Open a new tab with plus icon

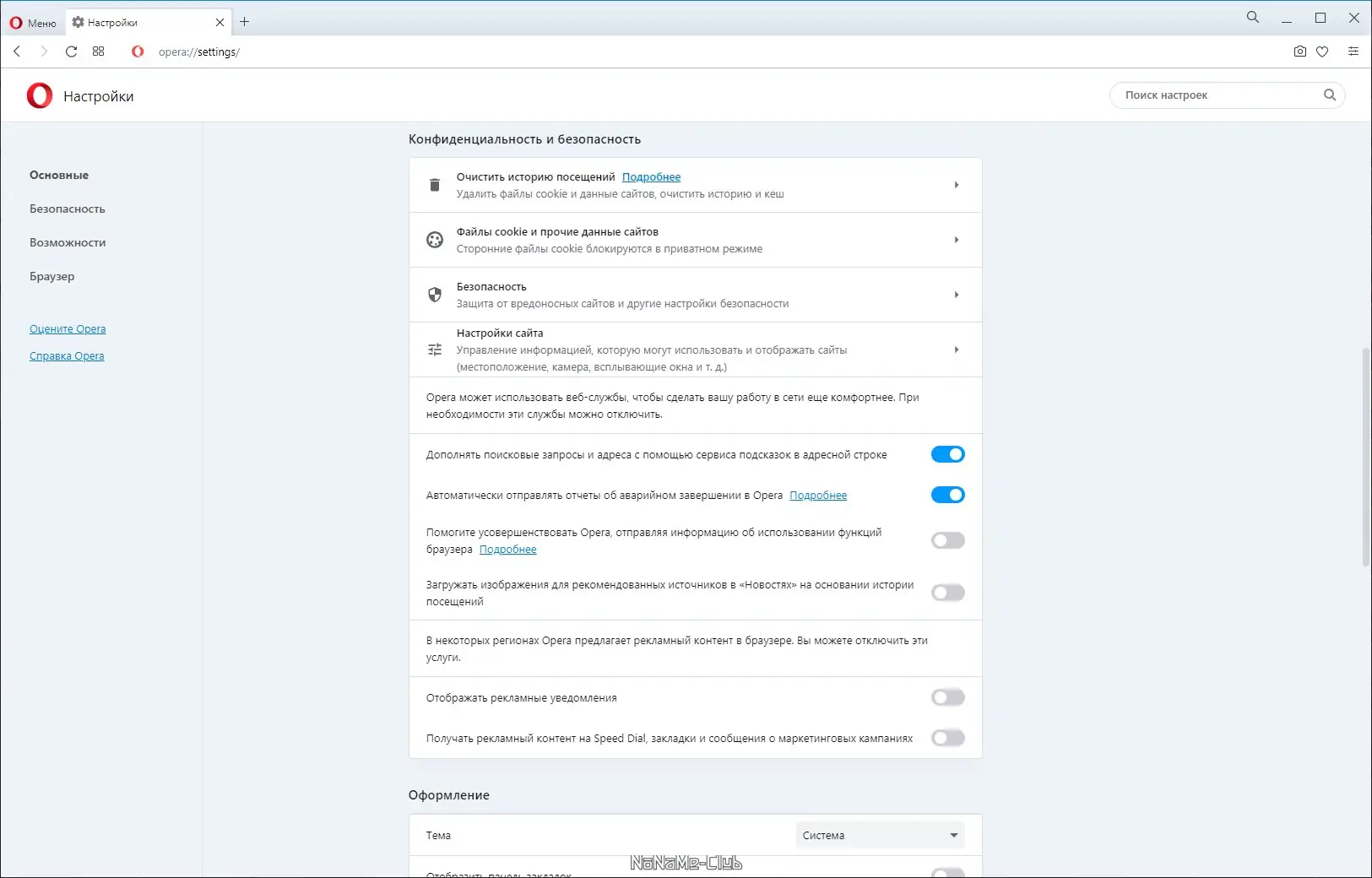245,22
